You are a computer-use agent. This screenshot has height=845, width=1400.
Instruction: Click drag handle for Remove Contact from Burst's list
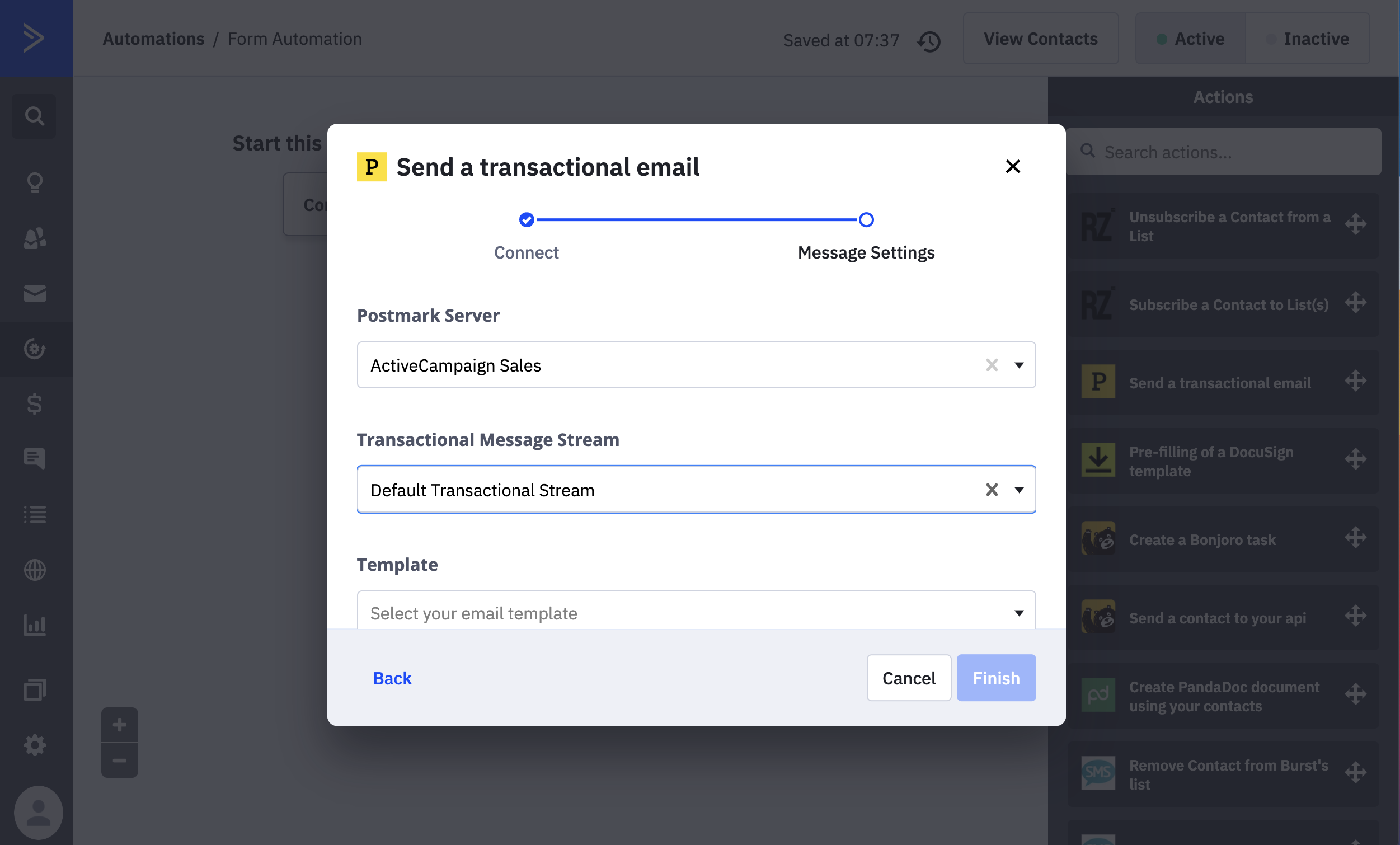[1356, 773]
